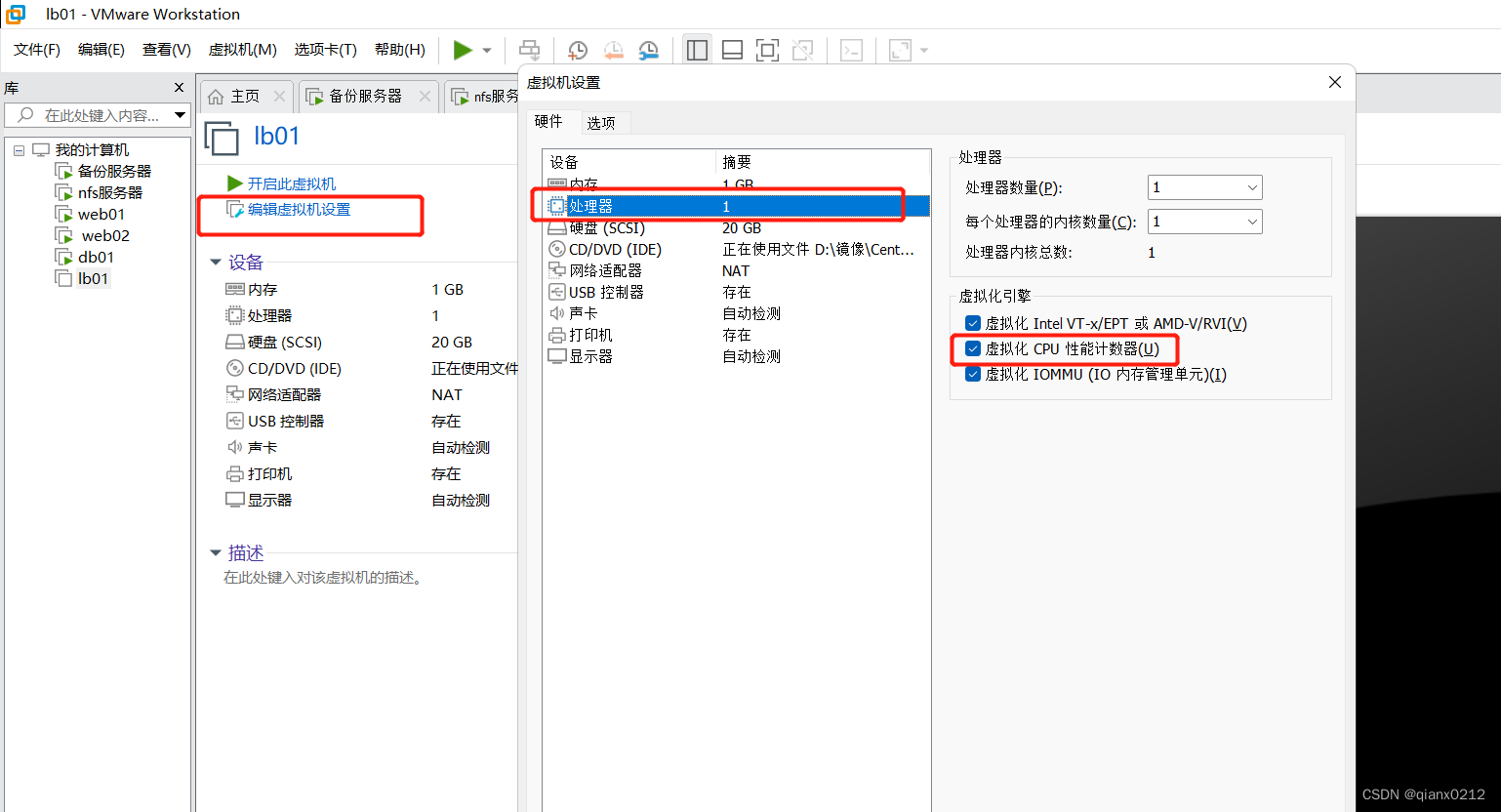Toggle 虚拟化 CPU 性能计数器 checkbox
The image size is (1501, 812).
pyautogui.click(x=973, y=348)
